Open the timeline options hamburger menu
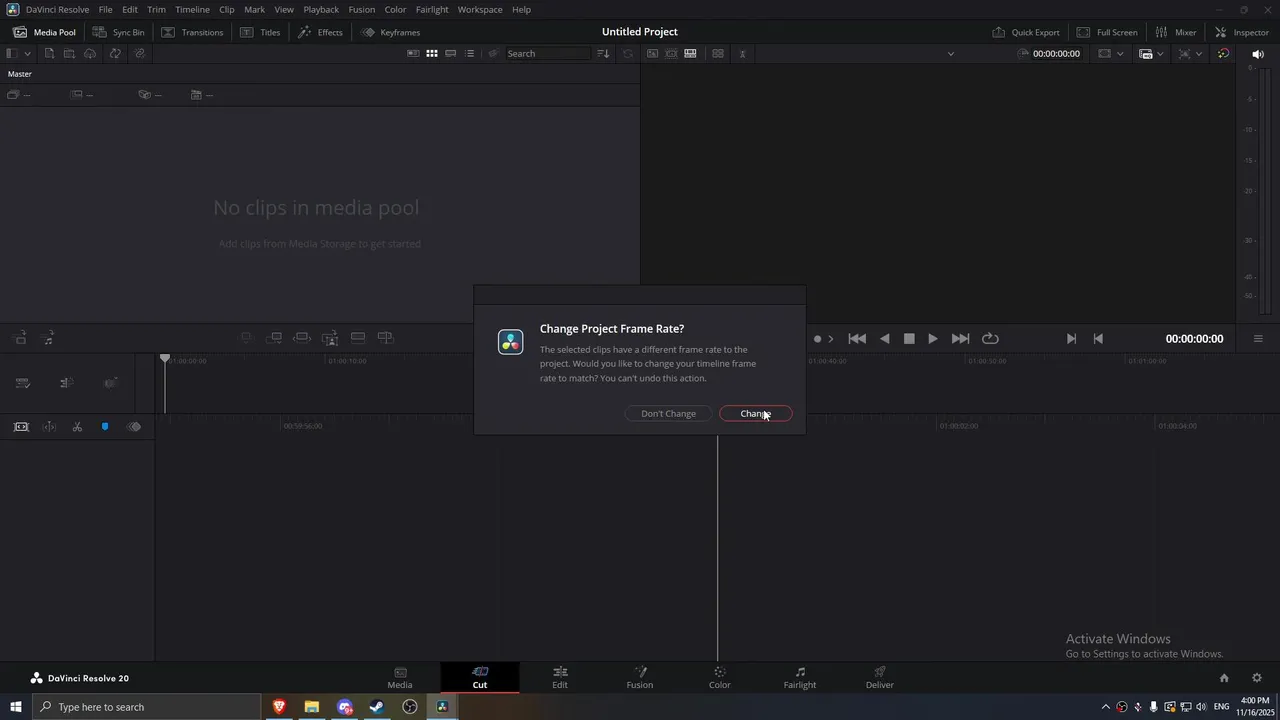Image resolution: width=1280 pixels, height=720 pixels. (x=1258, y=339)
